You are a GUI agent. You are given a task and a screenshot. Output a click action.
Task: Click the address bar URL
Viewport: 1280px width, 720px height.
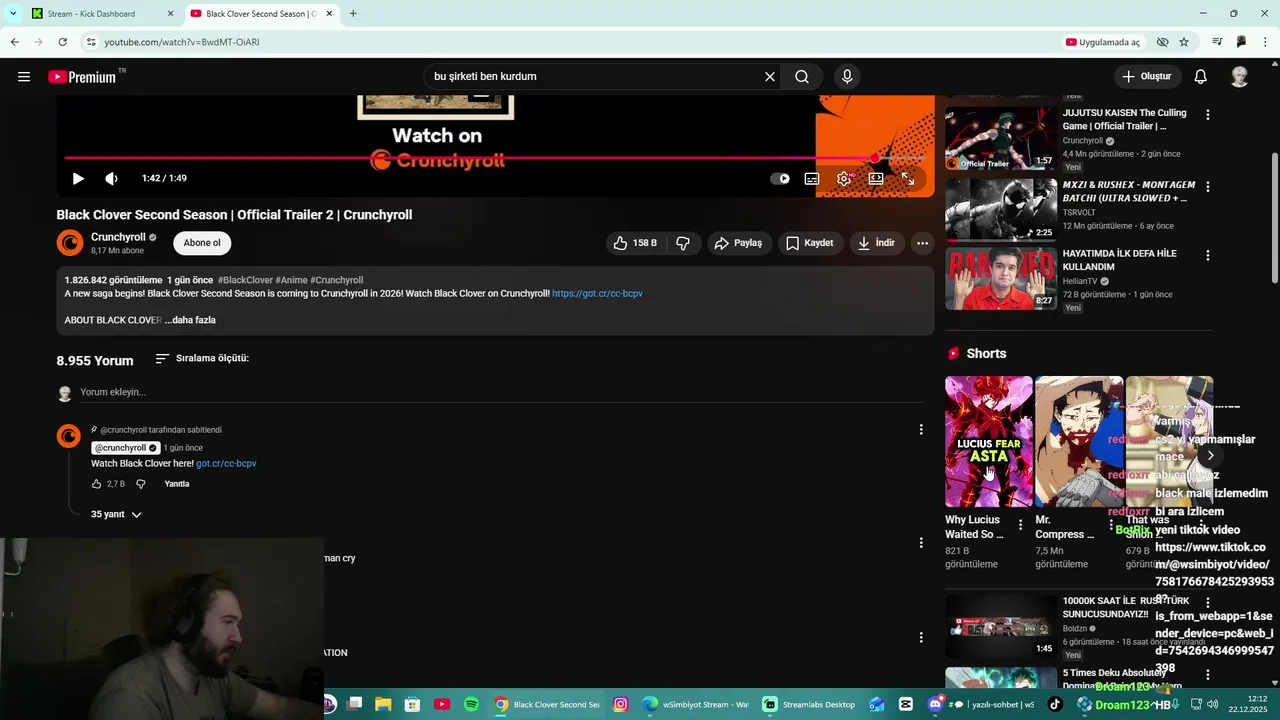(x=182, y=42)
